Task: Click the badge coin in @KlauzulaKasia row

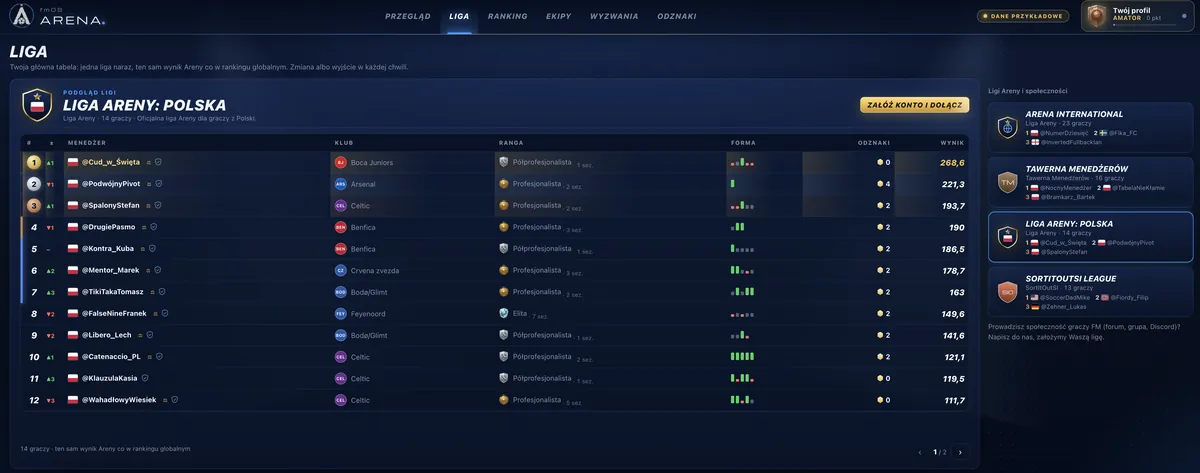Action: (880, 378)
